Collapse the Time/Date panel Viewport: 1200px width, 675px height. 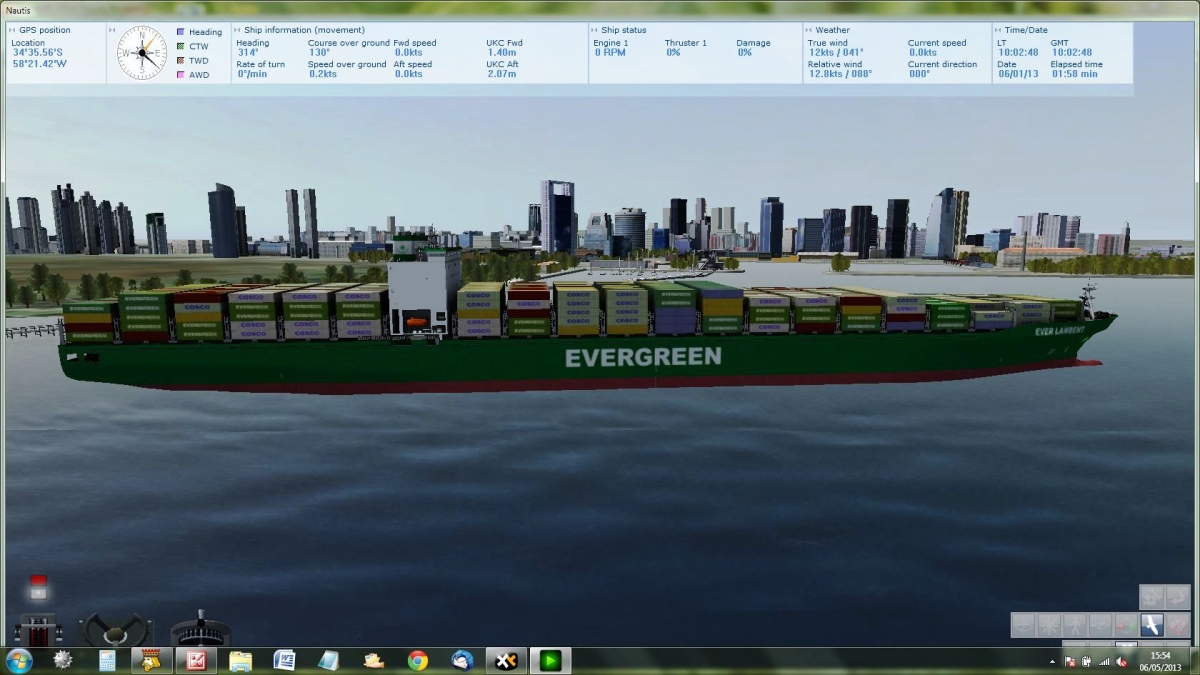[x=999, y=30]
